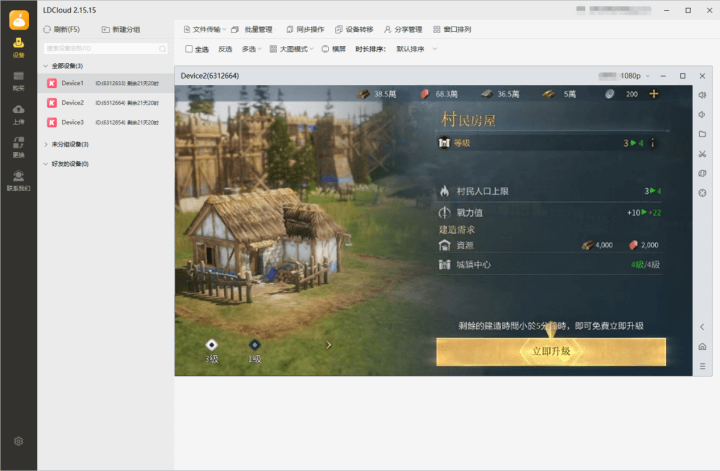Collapse the 全部设备(3) group
This screenshot has width=720, height=471.
click(45, 66)
